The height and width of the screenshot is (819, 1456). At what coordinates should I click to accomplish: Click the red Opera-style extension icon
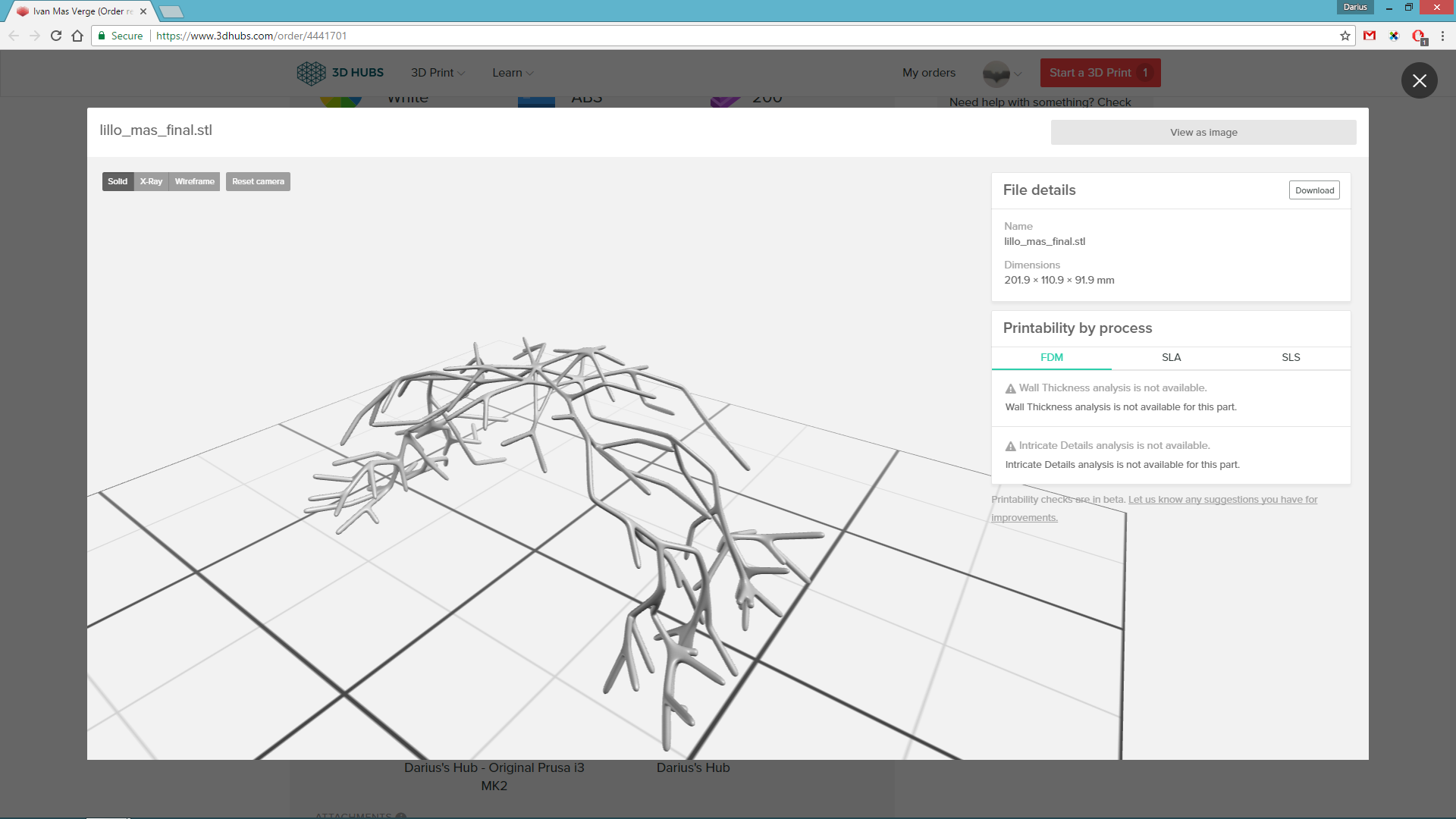(x=1418, y=36)
